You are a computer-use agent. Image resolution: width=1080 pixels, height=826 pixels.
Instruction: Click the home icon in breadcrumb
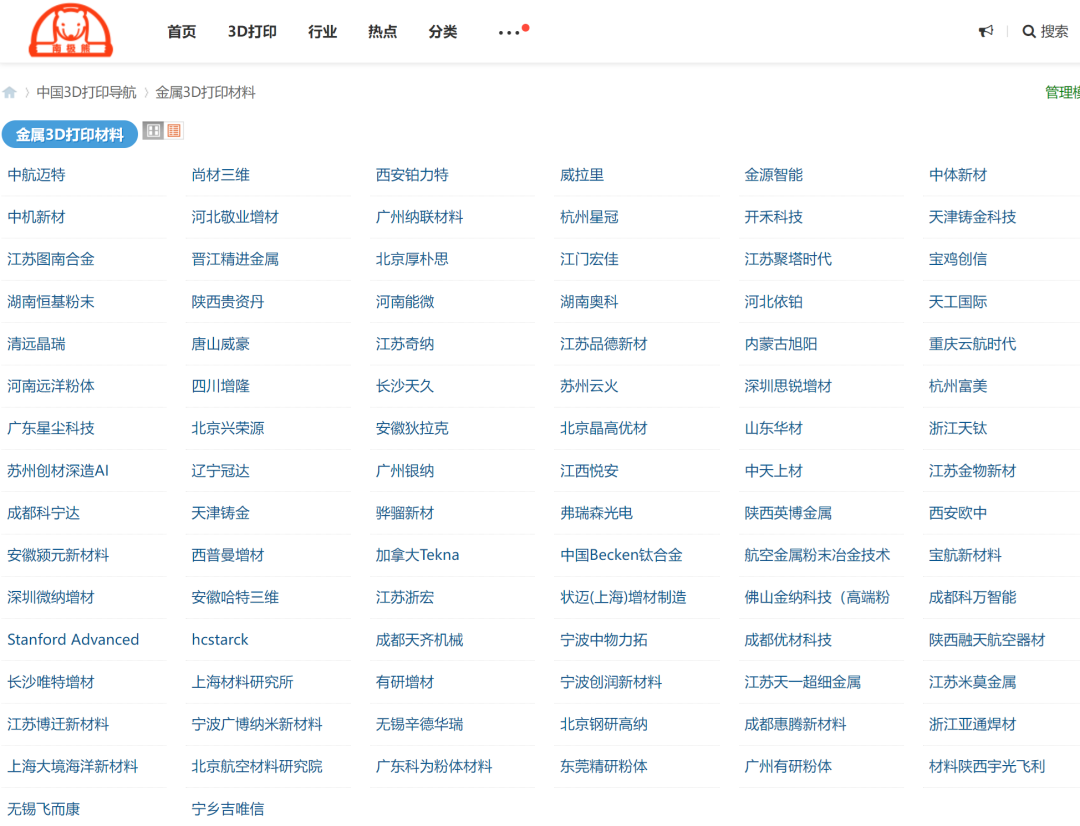10,93
